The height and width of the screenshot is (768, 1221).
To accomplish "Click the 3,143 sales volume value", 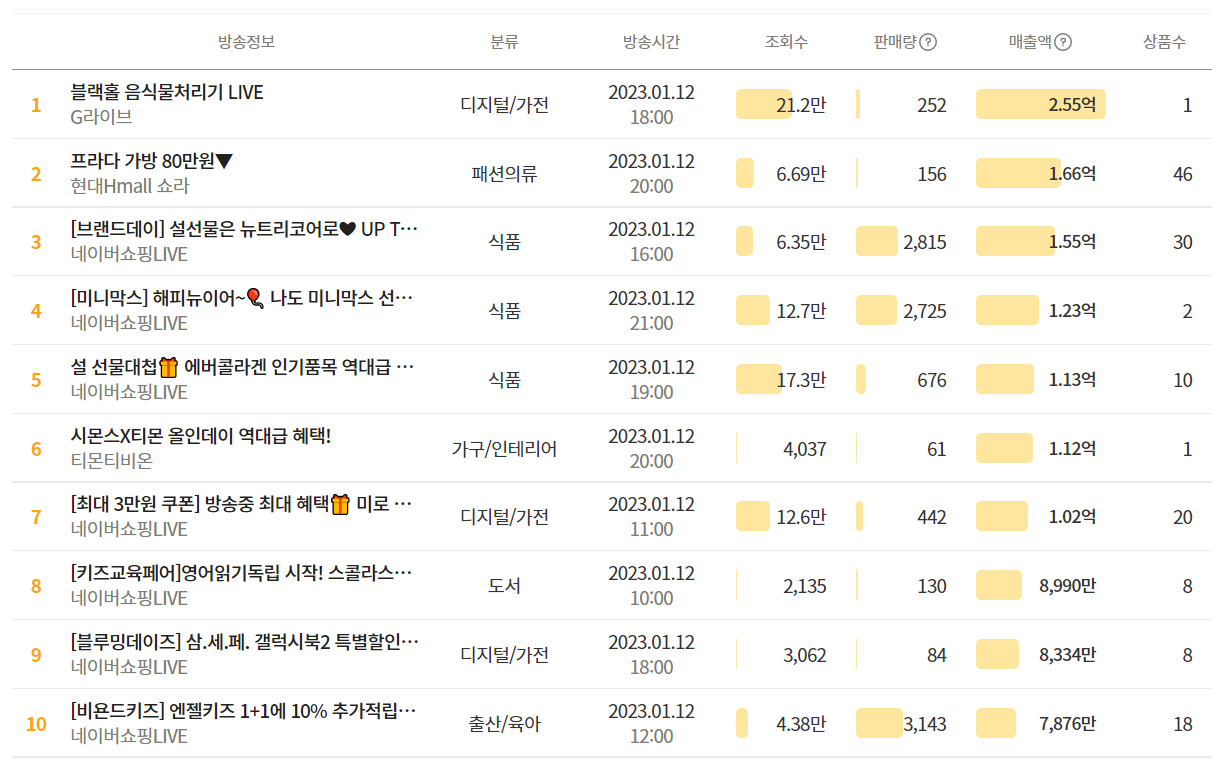I will point(925,724).
